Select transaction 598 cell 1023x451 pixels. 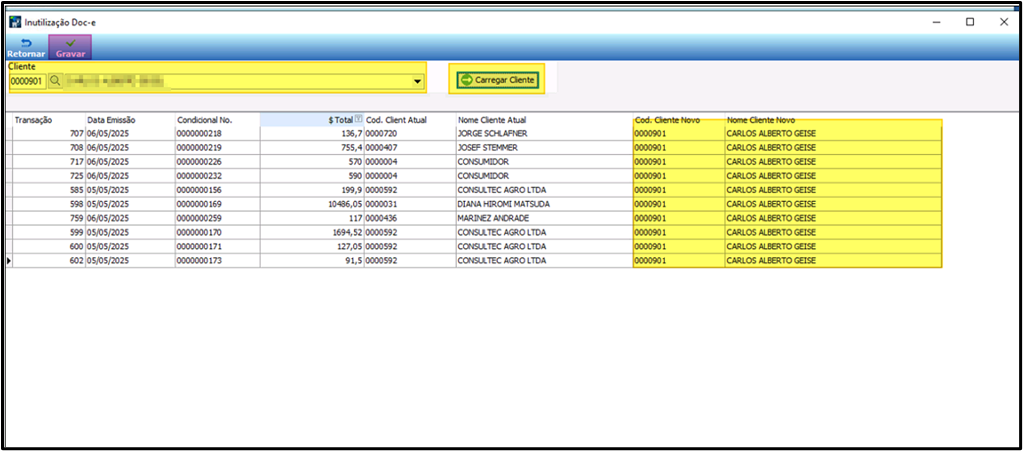coord(49,204)
